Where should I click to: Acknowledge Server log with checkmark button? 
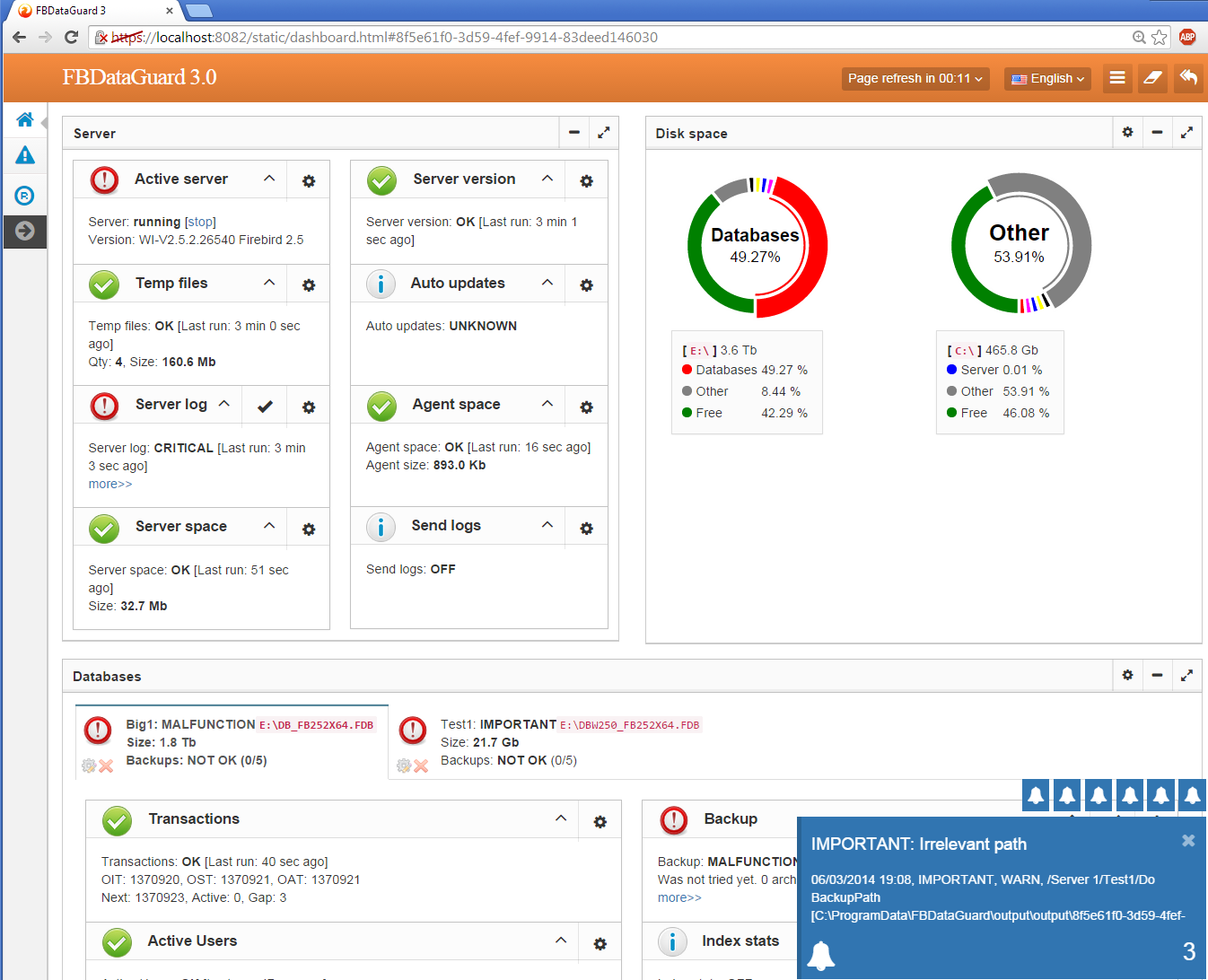(265, 407)
